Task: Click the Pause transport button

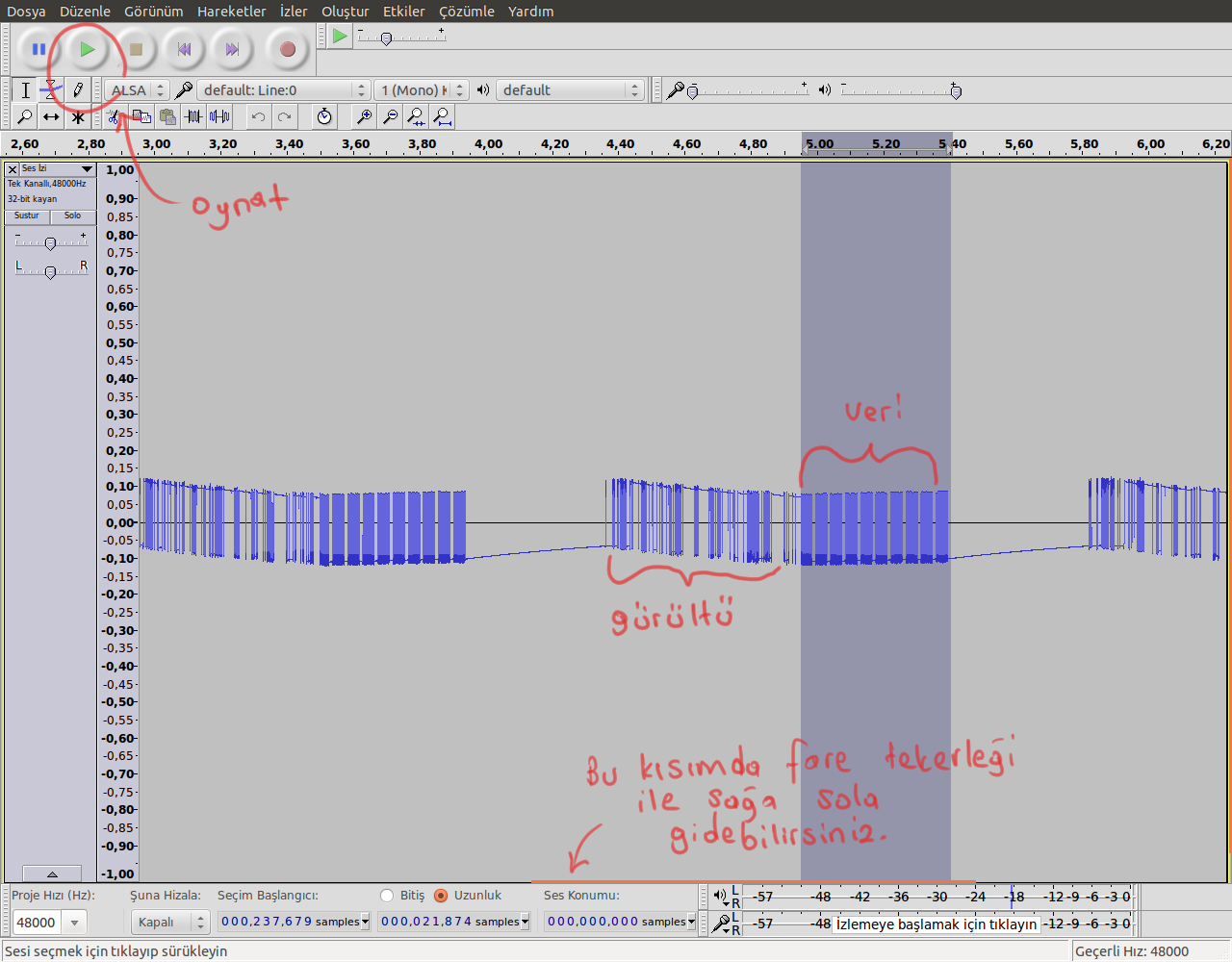Action: [38, 49]
